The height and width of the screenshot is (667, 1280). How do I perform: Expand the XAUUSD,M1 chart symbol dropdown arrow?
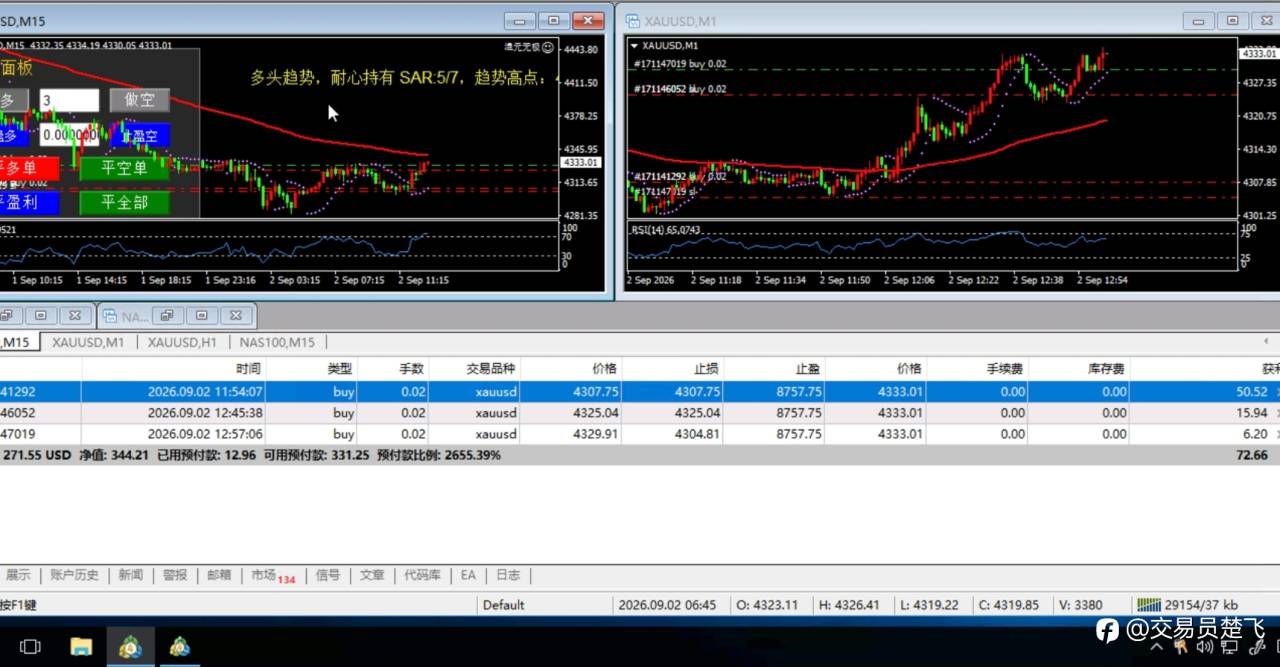point(634,45)
